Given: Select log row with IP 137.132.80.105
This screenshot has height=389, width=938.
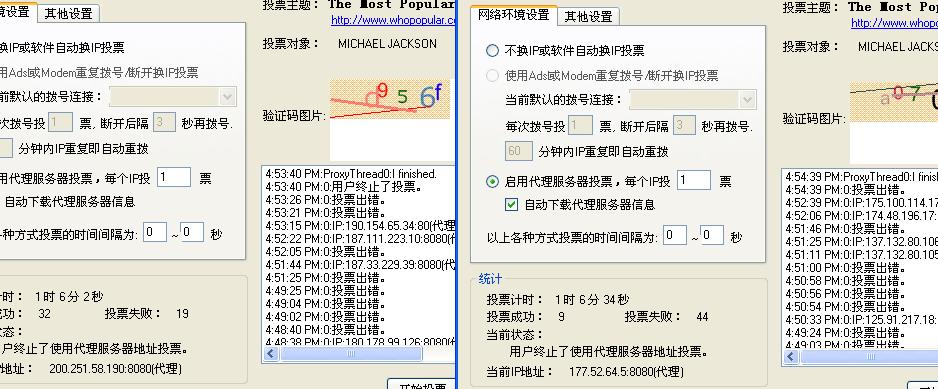Looking at the screenshot, I should (x=861, y=255).
